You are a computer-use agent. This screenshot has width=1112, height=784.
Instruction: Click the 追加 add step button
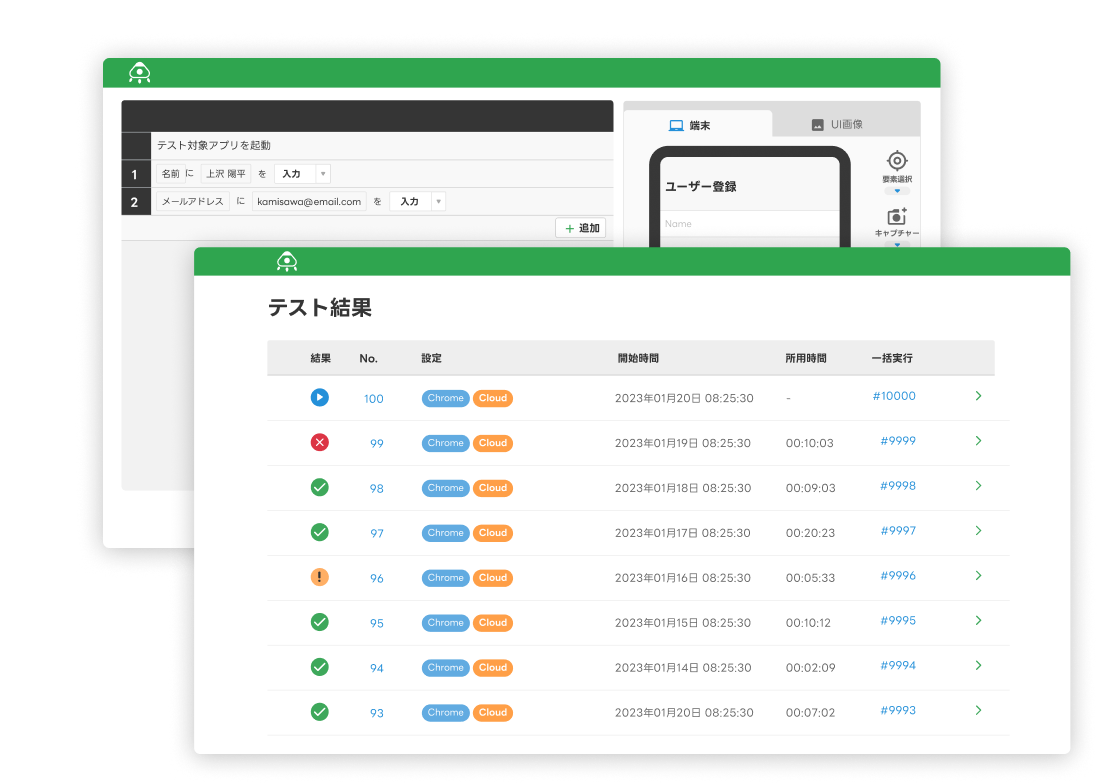point(581,228)
